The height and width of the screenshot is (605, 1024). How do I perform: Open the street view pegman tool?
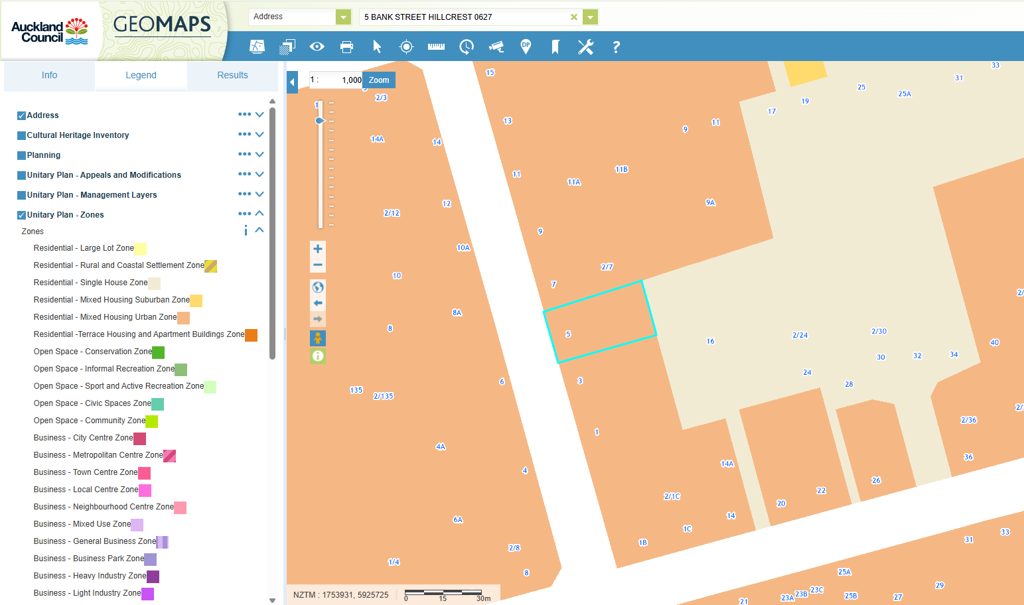pyautogui.click(x=318, y=338)
